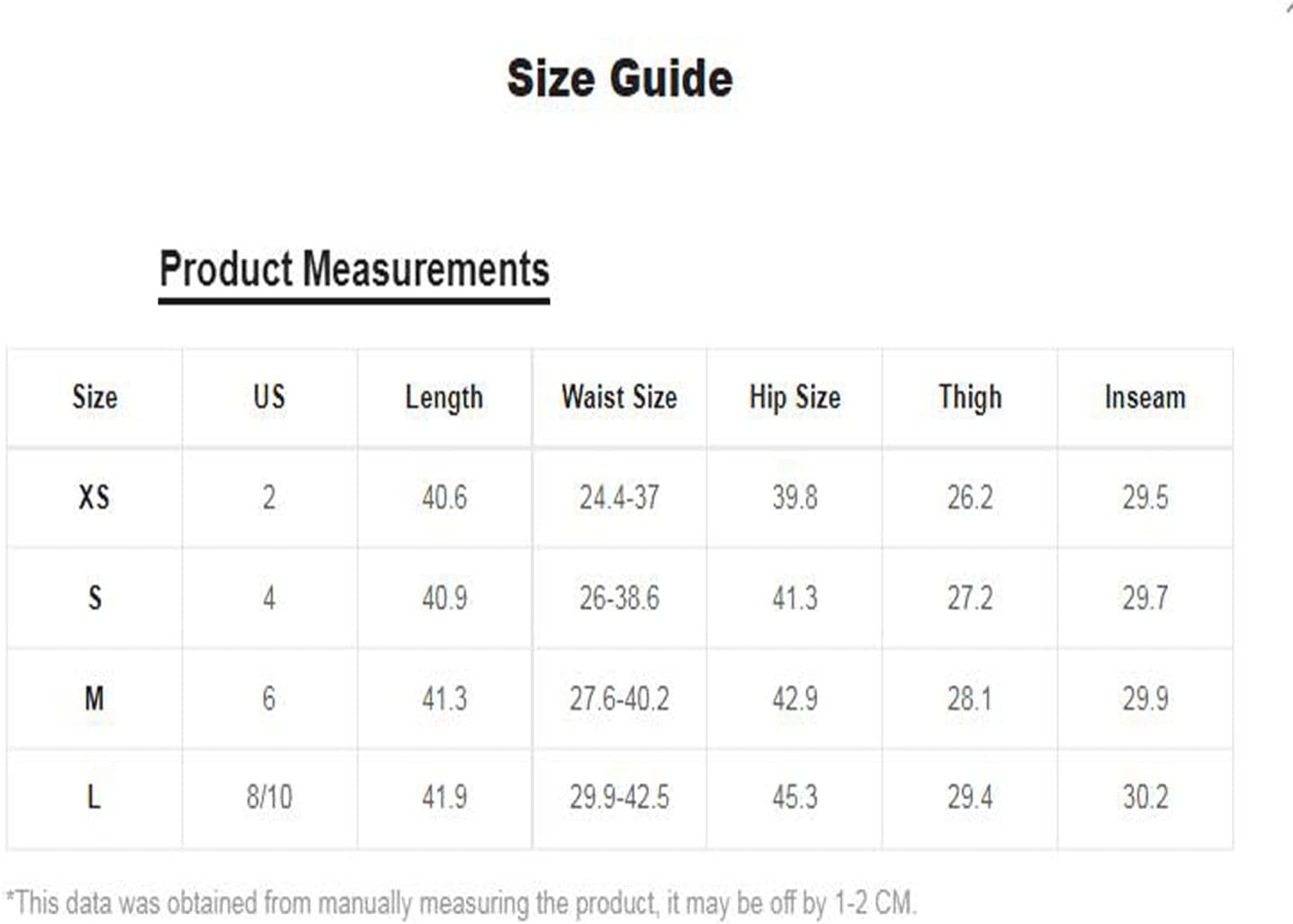Click the 45.3 hip size cell
Image resolution: width=1293 pixels, height=924 pixels.
point(795,797)
